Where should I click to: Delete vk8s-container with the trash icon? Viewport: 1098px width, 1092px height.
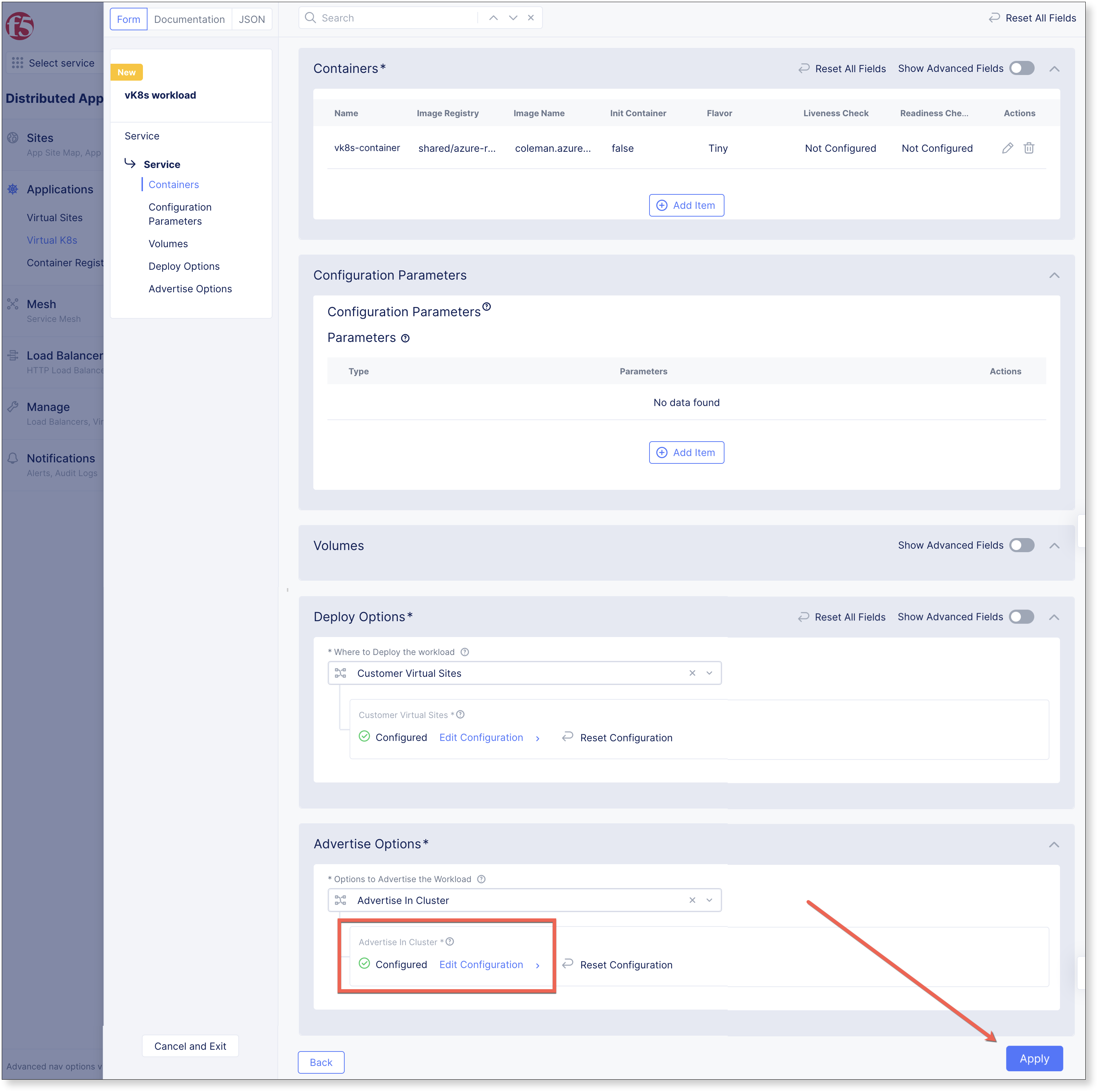1029,148
